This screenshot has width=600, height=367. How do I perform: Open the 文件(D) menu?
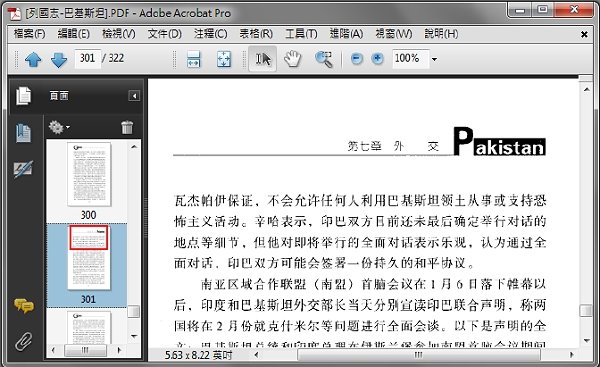pos(165,34)
